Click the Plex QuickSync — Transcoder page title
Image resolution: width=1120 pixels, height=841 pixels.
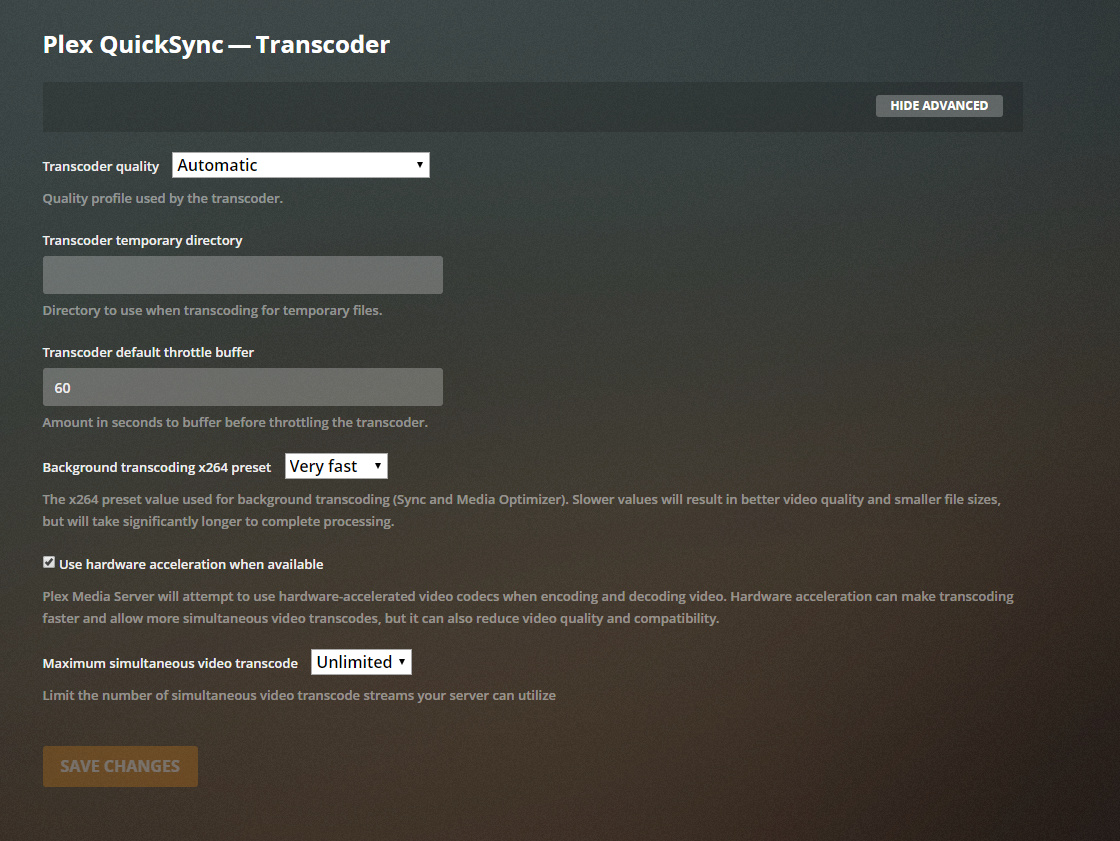(x=216, y=44)
